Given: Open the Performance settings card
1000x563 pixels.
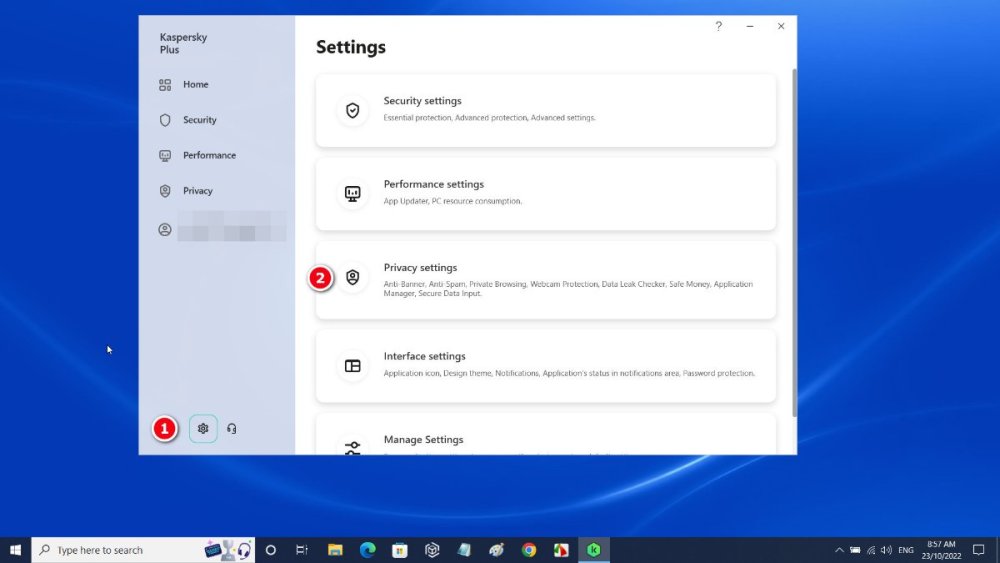Looking at the screenshot, I should pyautogui.click(x=546, y=194).
